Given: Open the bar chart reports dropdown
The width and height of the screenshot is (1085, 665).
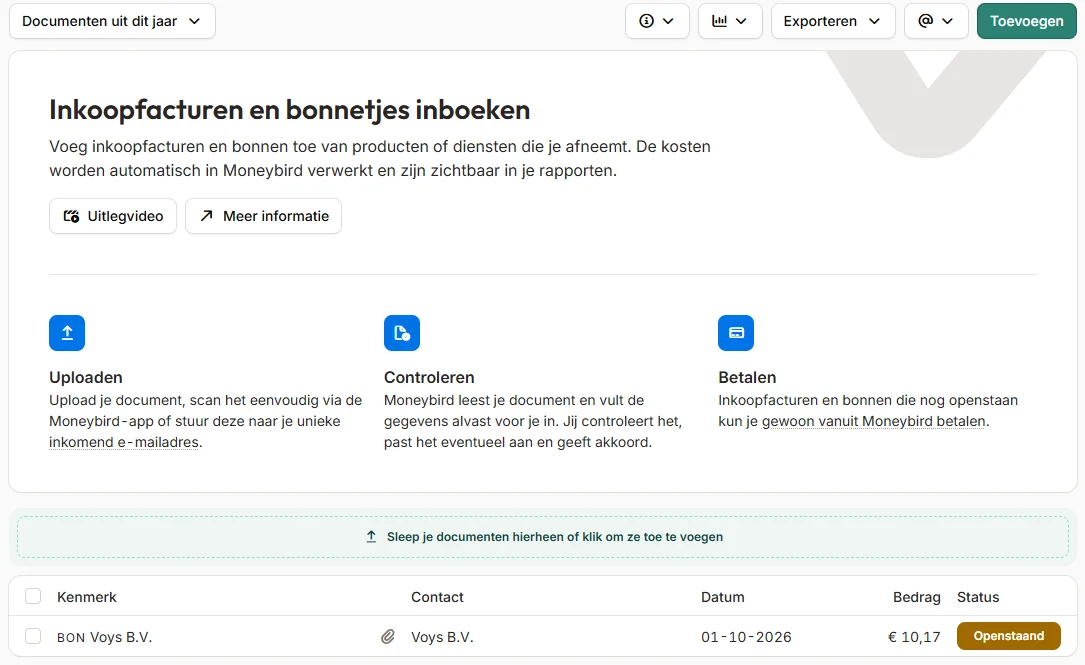Looking at the screenshot, I should (x=730, y=21).
